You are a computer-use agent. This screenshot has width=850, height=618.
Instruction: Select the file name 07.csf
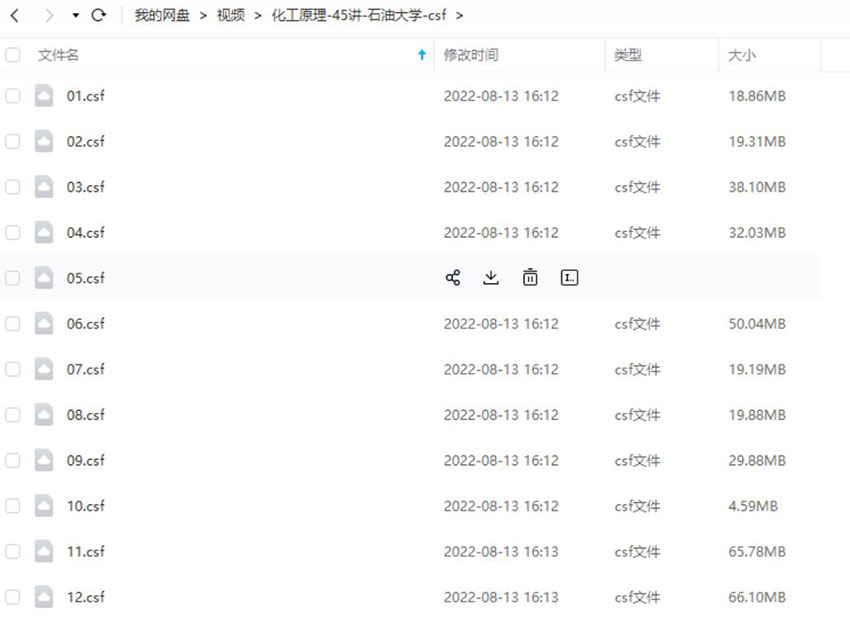point(86,369)
